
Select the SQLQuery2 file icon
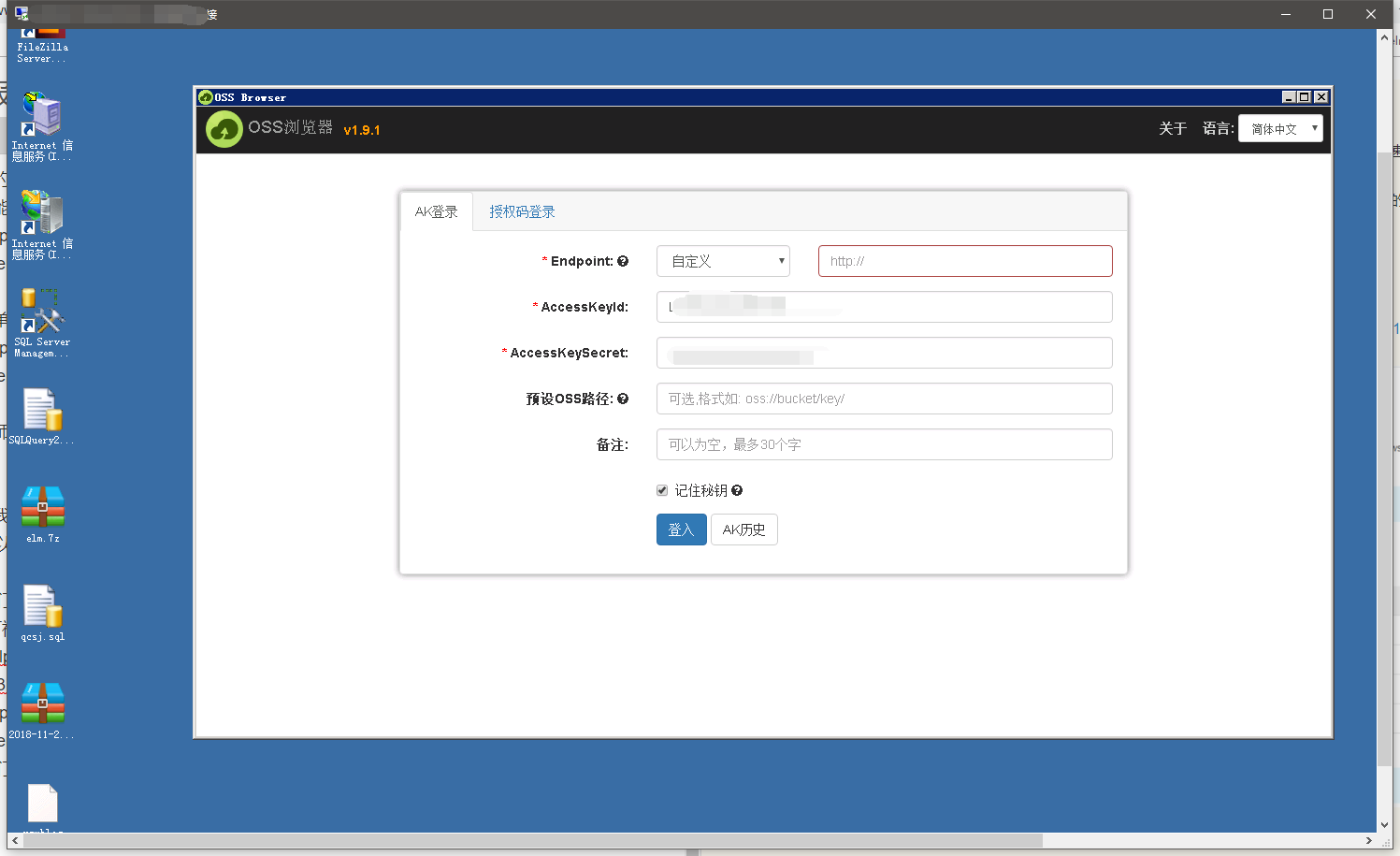(x=42, y=416)
